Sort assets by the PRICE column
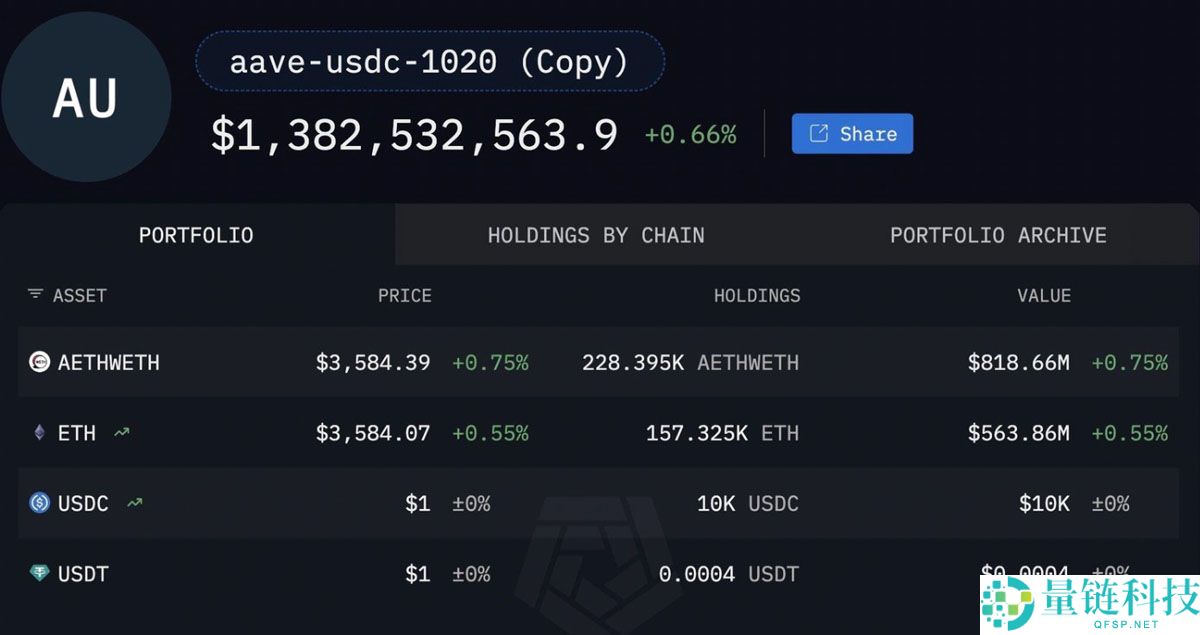The image size is (1200, 635). tap(404, 295)
